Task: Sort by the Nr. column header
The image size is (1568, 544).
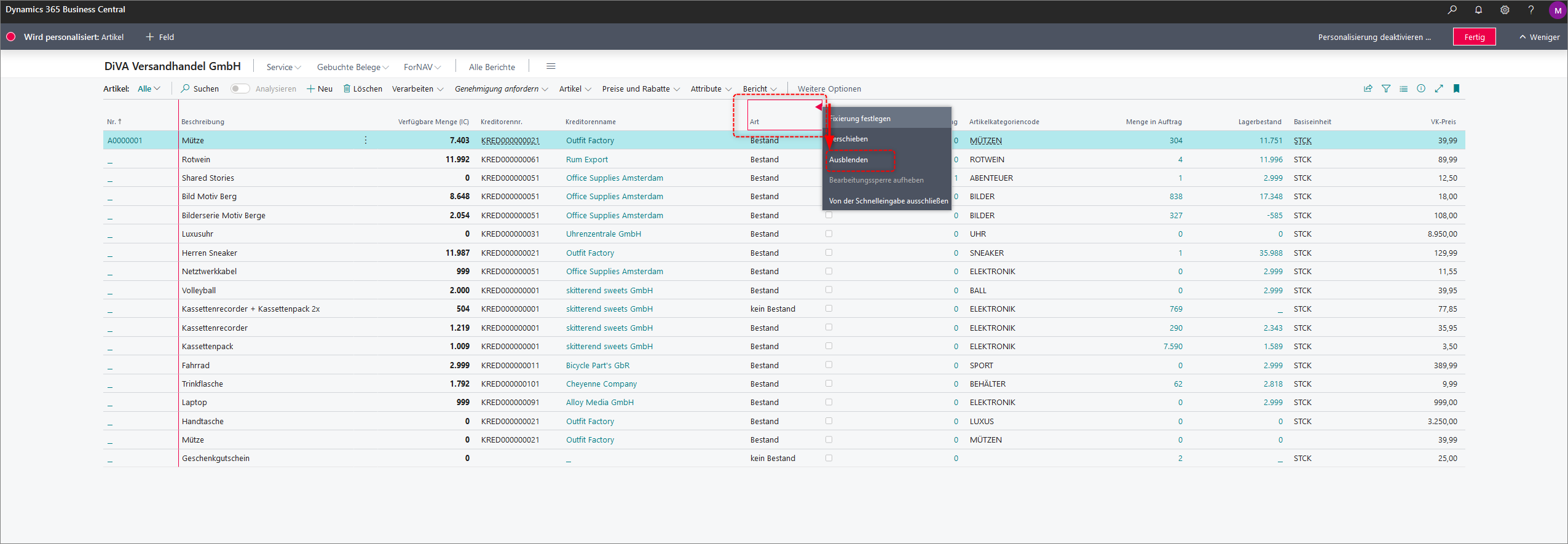Action: [x=114, y=122]
